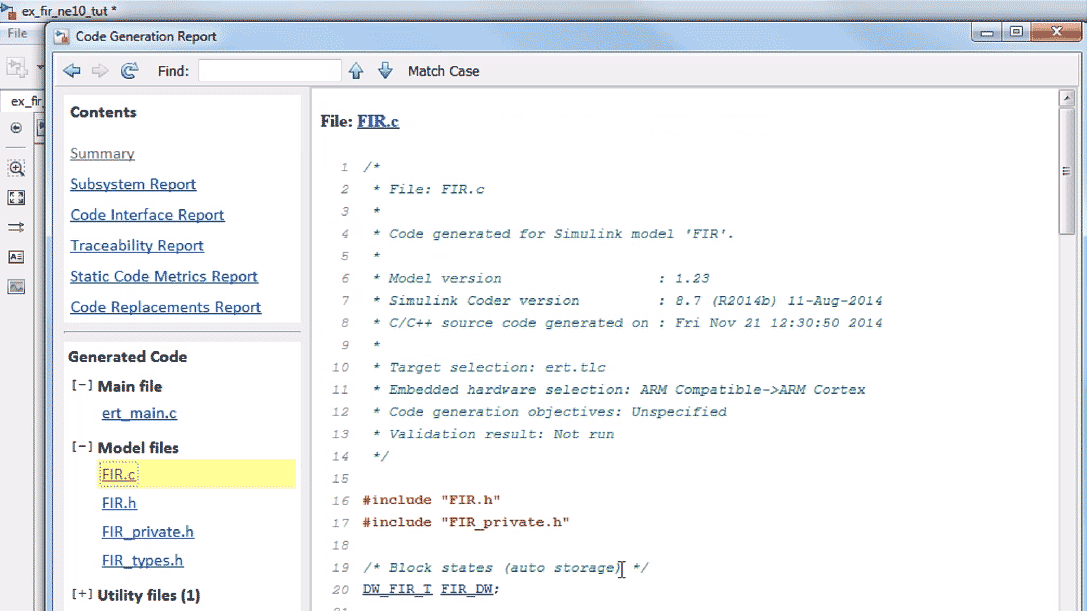The width and height of the screenshot is (1087, 611).
Task: Open the Summary link in Contents
Action: pos(101,153)
